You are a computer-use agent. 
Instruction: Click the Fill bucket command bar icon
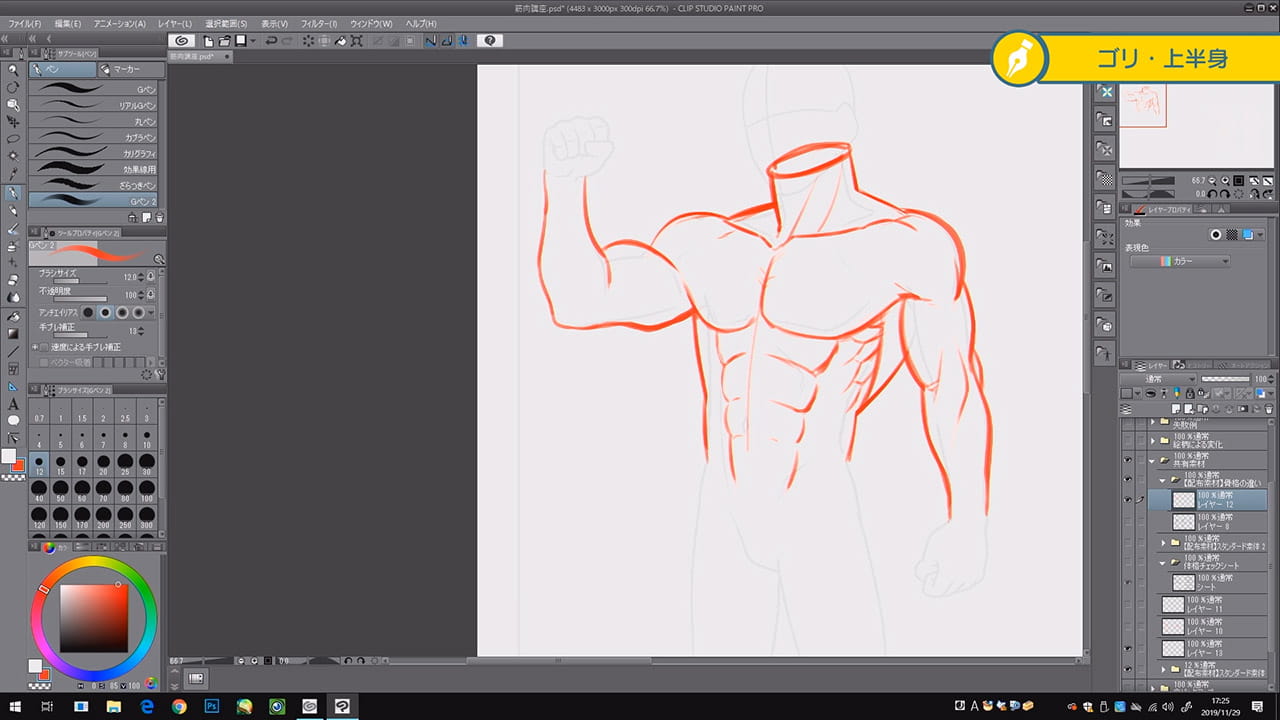(341, 41)
